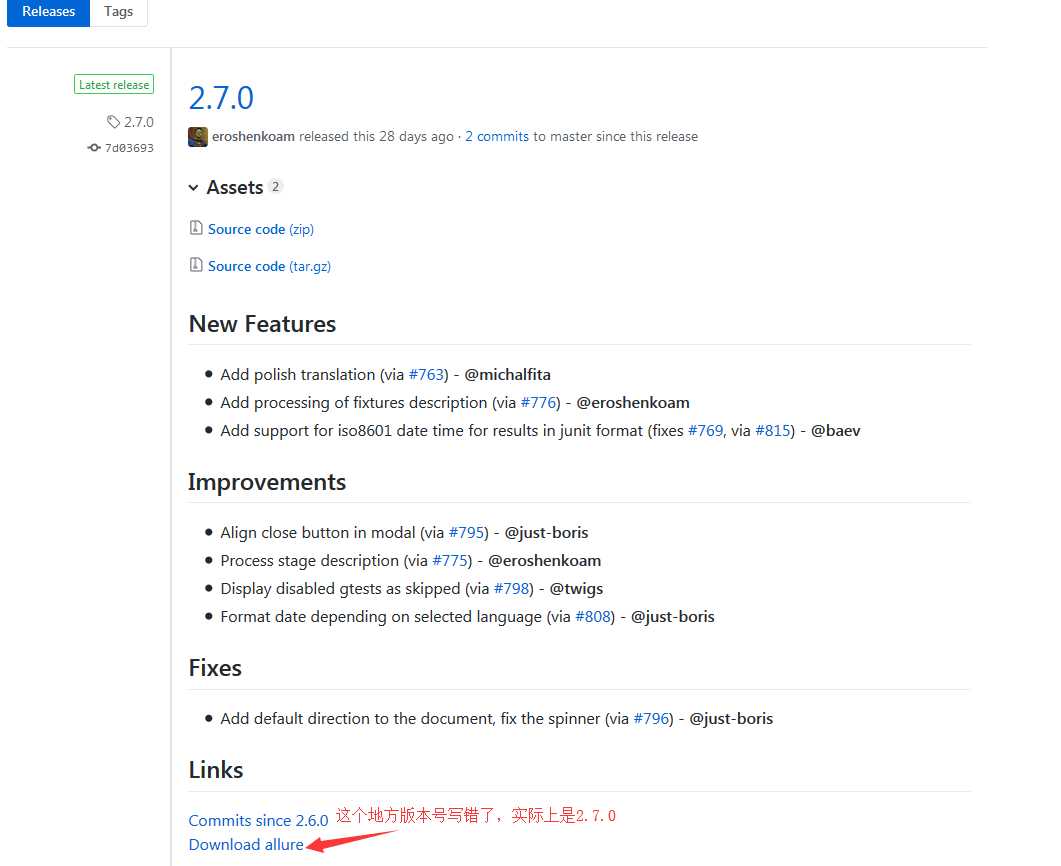This screenshot has width=1061, height=866.
Task: Open @eroshenkoam mention under New Features
Action: point(633,403)
